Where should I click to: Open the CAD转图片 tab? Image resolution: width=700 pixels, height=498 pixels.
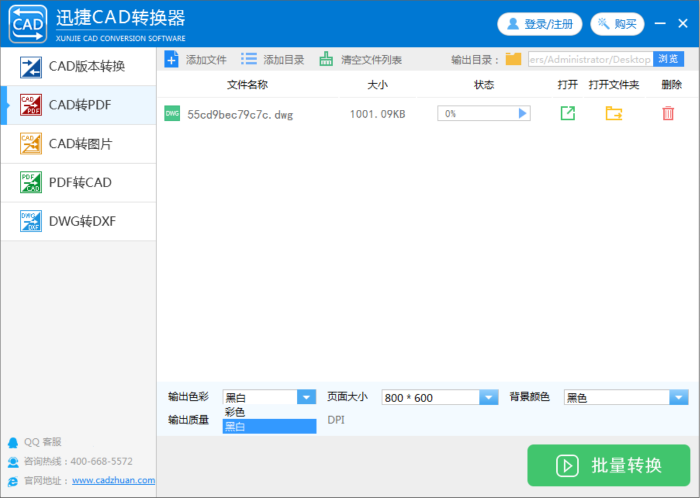tap(79, 144)
